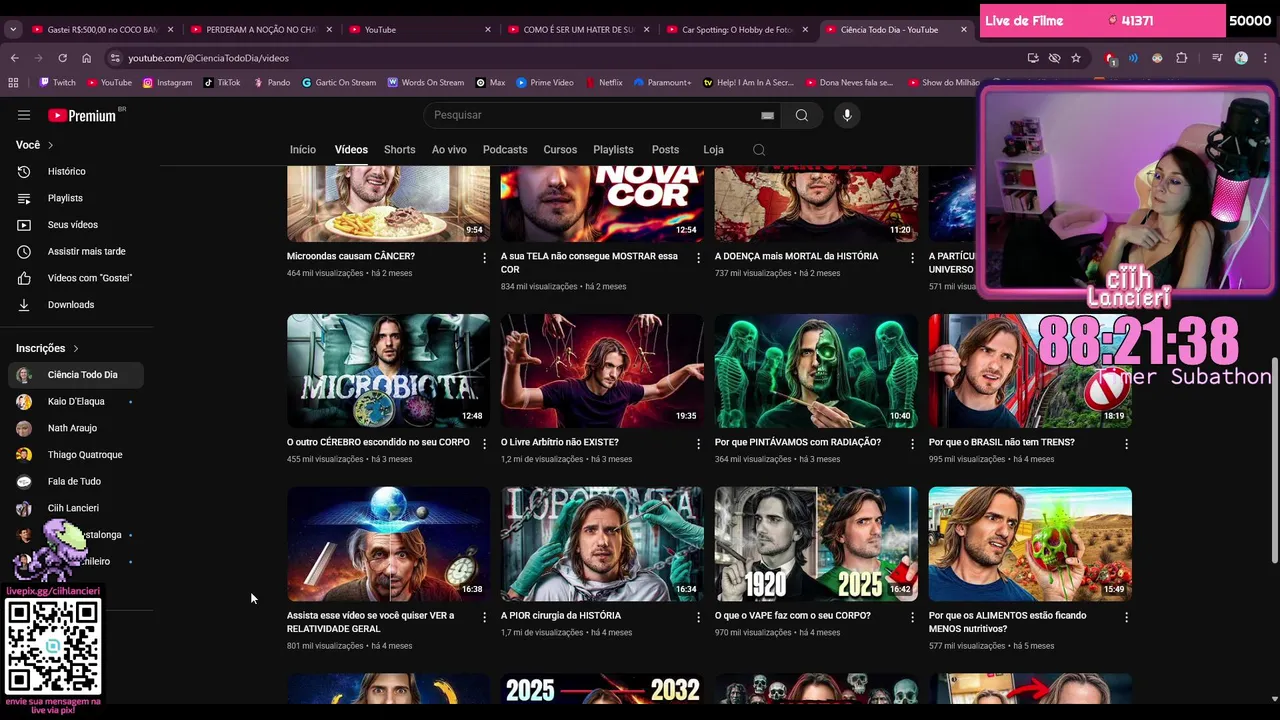Image resolution: width=1280 pixels, height=720 pixels.
Task: Open Thiago Quatroque subscription channel
Action: click(x=76, y=455)
